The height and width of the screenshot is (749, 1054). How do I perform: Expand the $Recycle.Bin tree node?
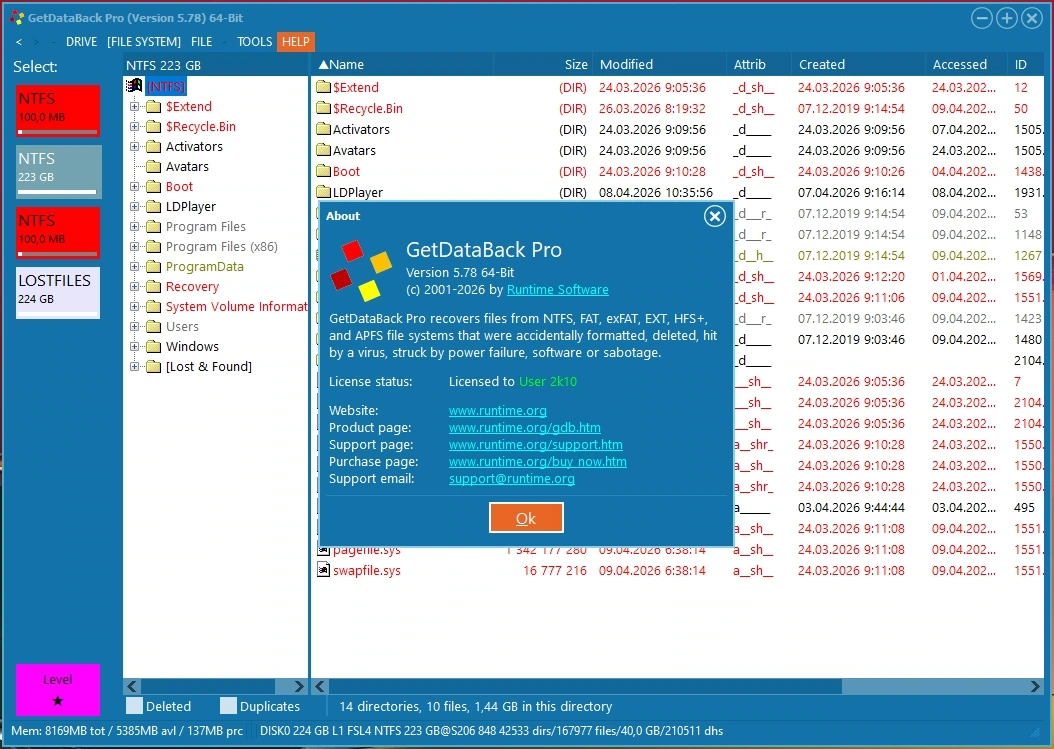tap(134, 126)
